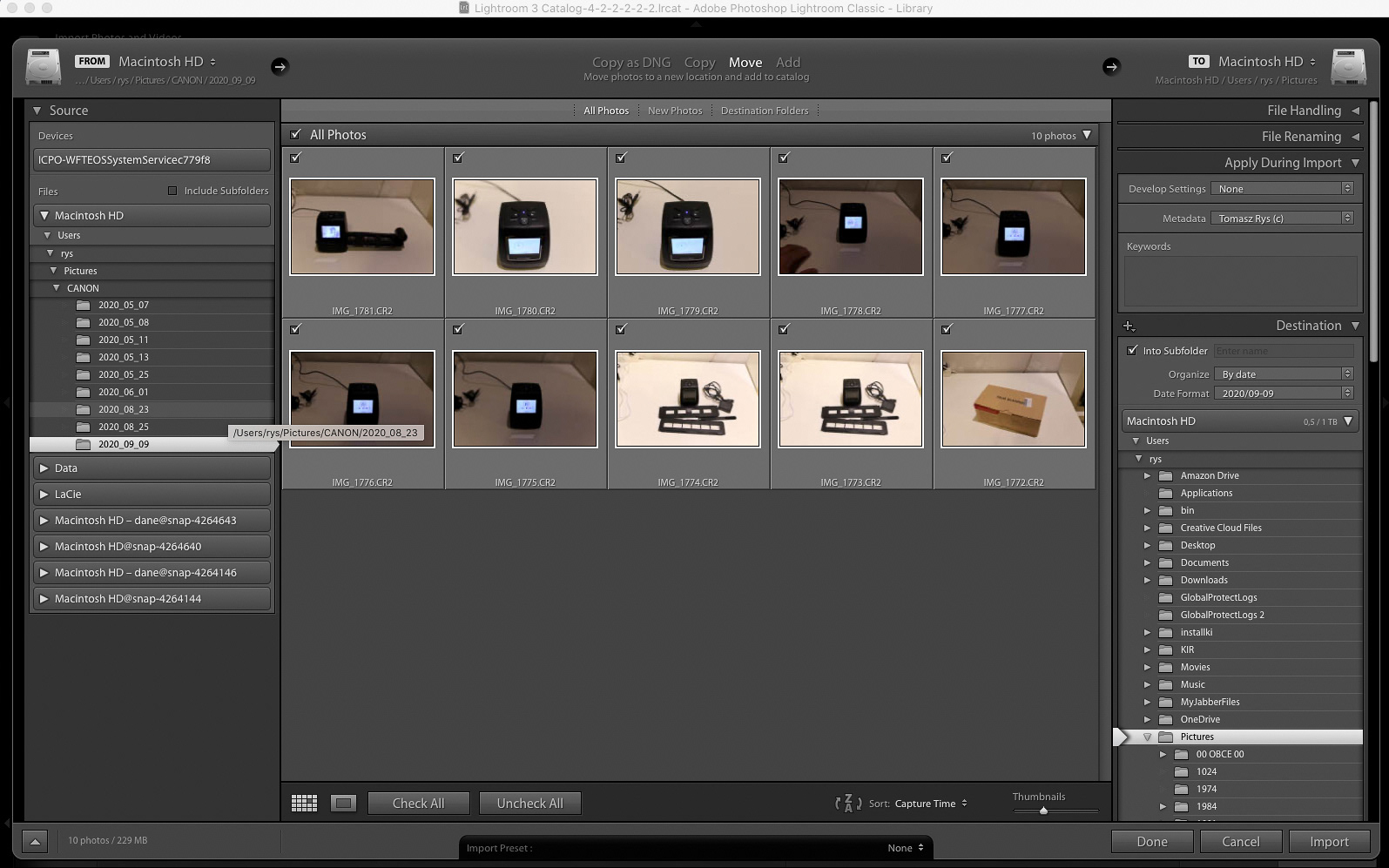
Task: Click the arrow next to the source path
Action: [280, 66]
